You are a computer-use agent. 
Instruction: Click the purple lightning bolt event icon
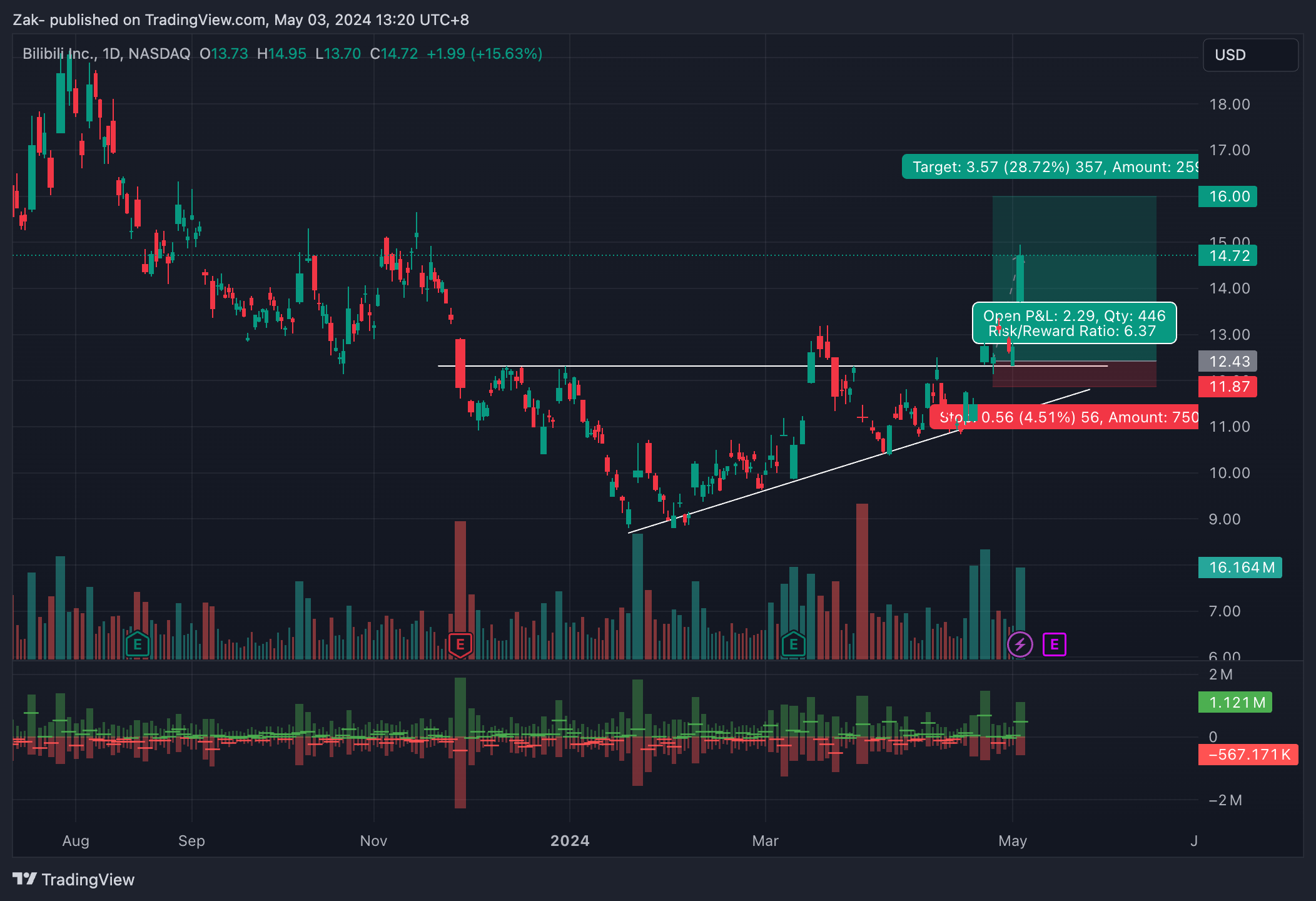coord(1020,644)
